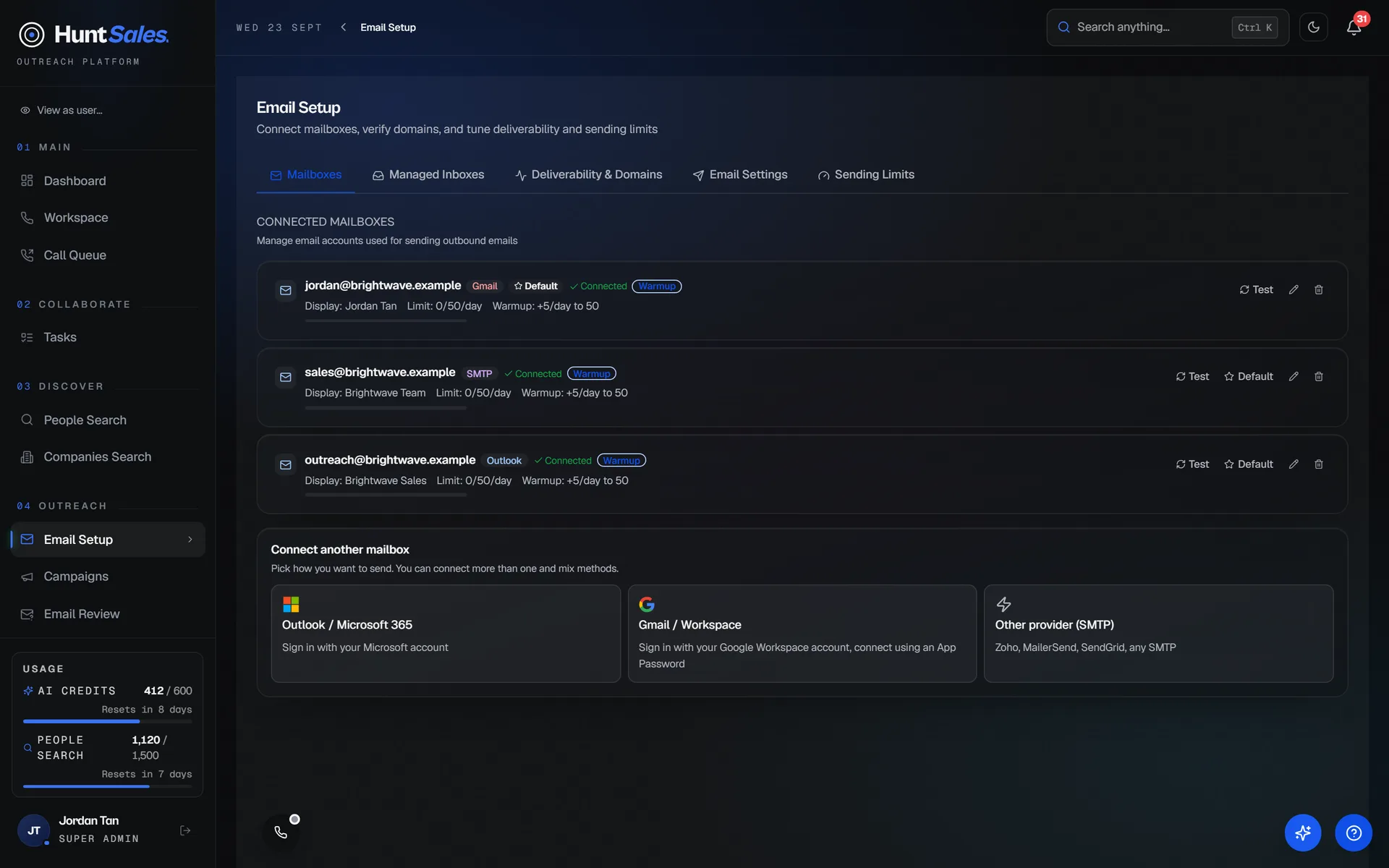Image resolution: width=1389 pixels, height=868 pixels.
Task: Open People Search in sidebar
Action: [x=108, y=420]
